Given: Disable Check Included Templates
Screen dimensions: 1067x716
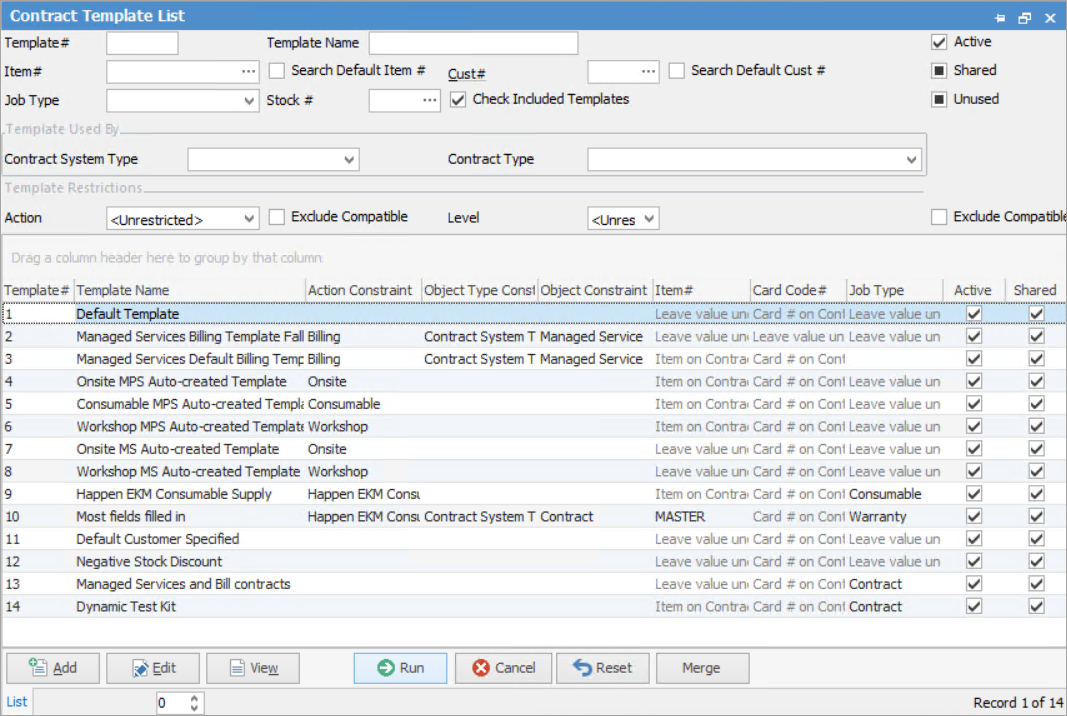Looking at the screenshot, I should pyautogui.click(x=457, y=99).
